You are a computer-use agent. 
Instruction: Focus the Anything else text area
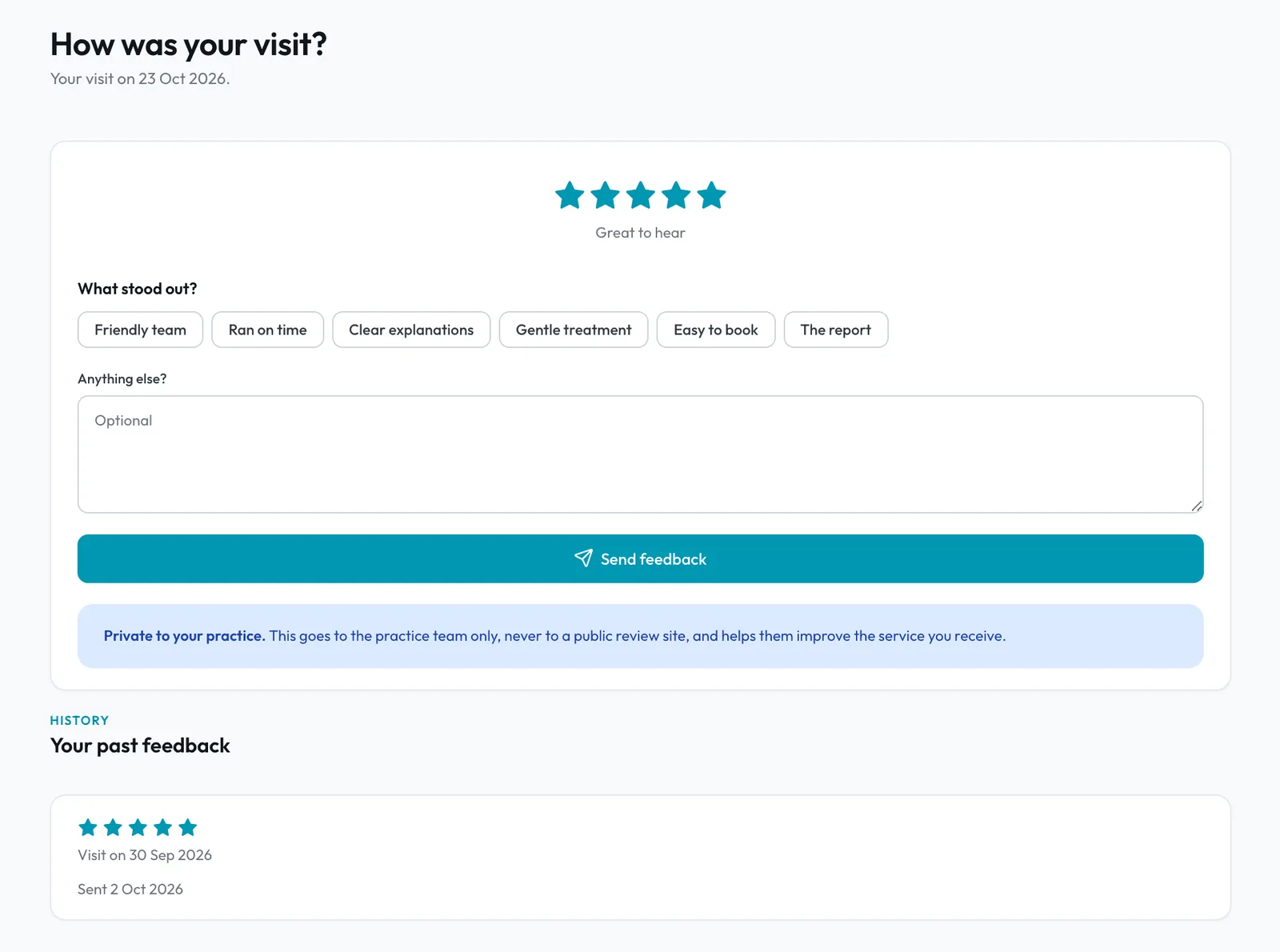click(x=640, y=454)
